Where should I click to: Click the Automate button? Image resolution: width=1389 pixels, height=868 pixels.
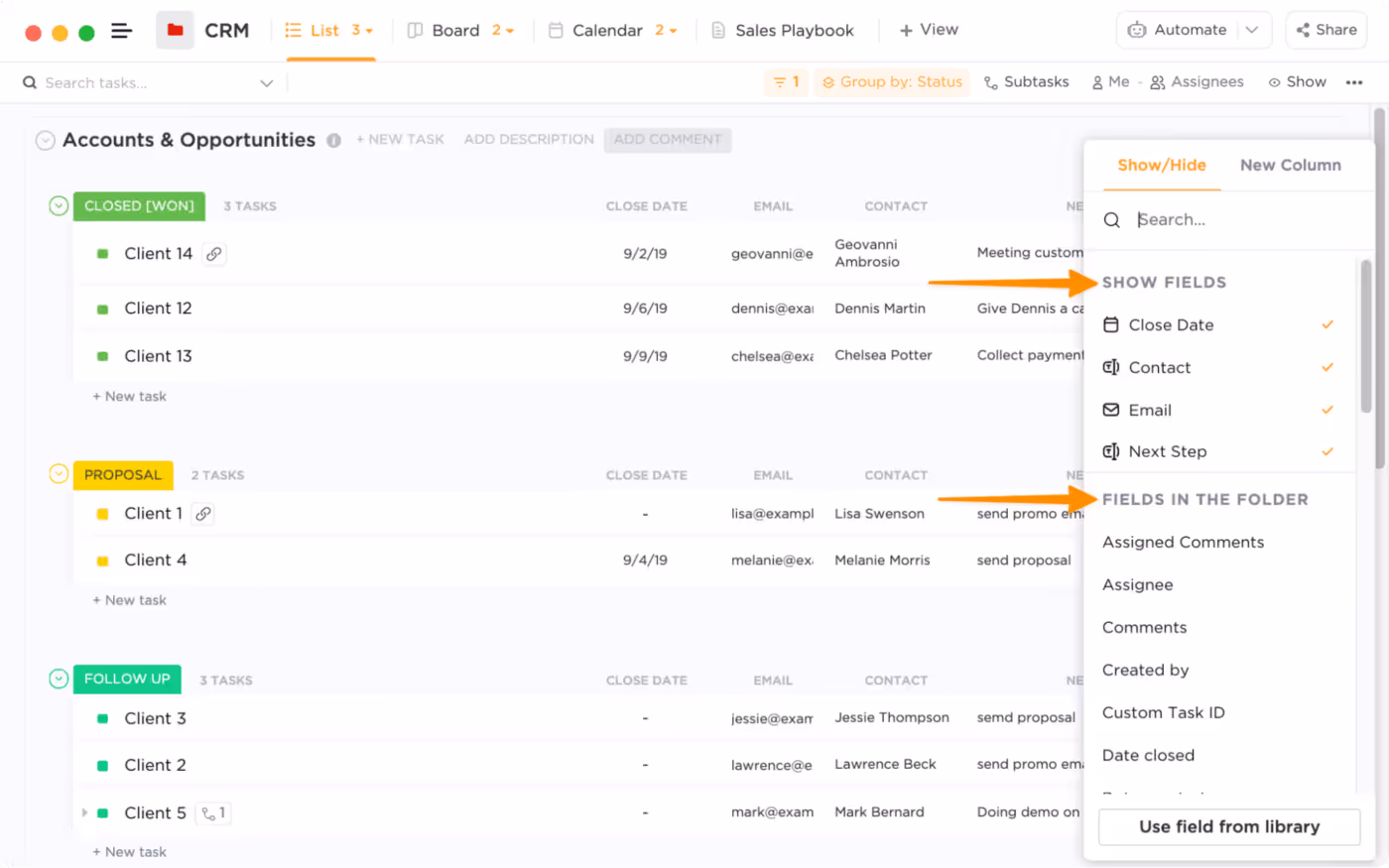click(x=1179, y=31)
